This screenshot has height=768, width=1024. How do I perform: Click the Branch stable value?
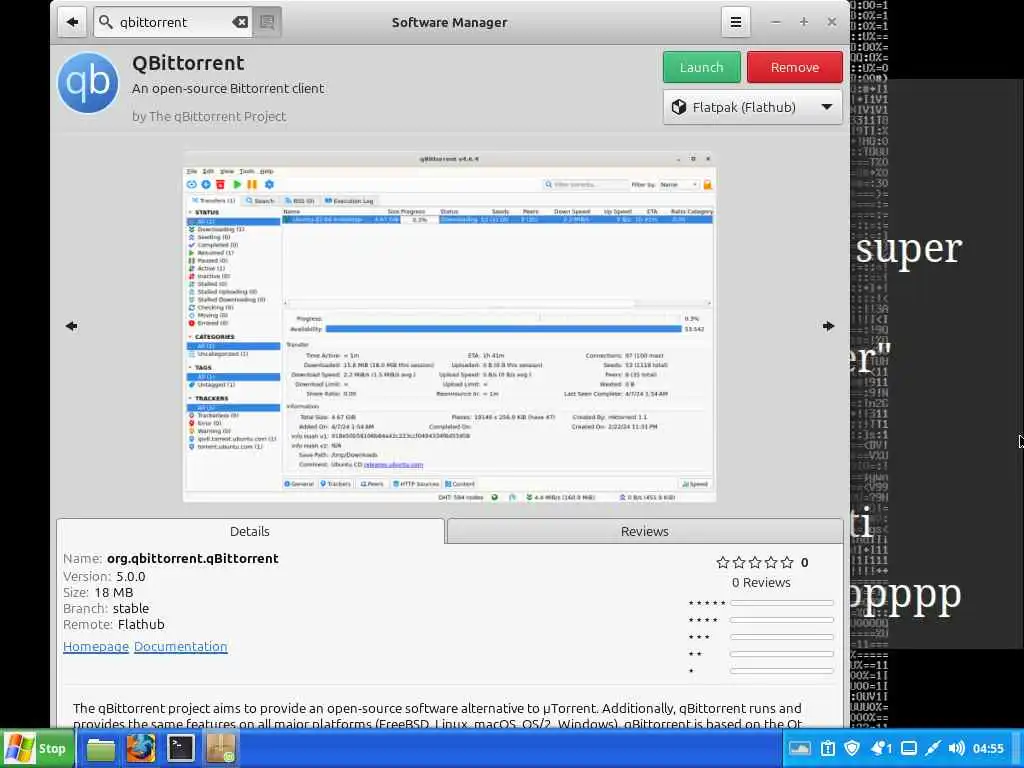[131, 609]
